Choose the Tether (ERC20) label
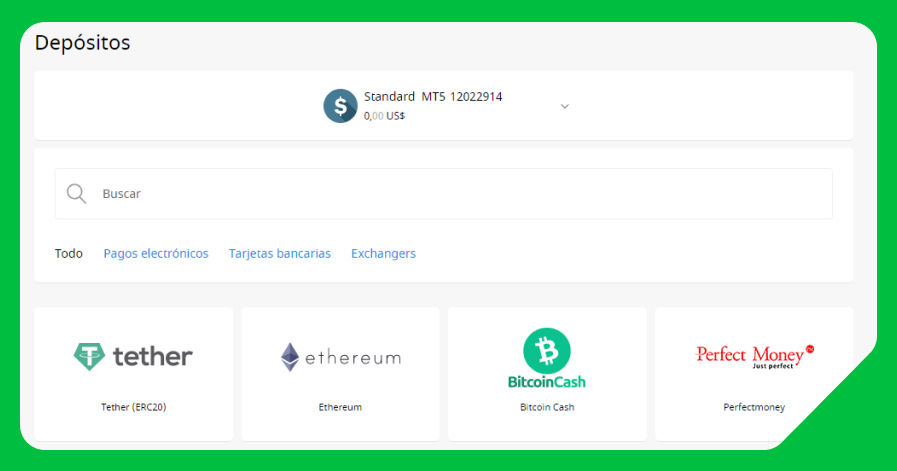Viewport: 897px width, 471px height. [133, 407]
